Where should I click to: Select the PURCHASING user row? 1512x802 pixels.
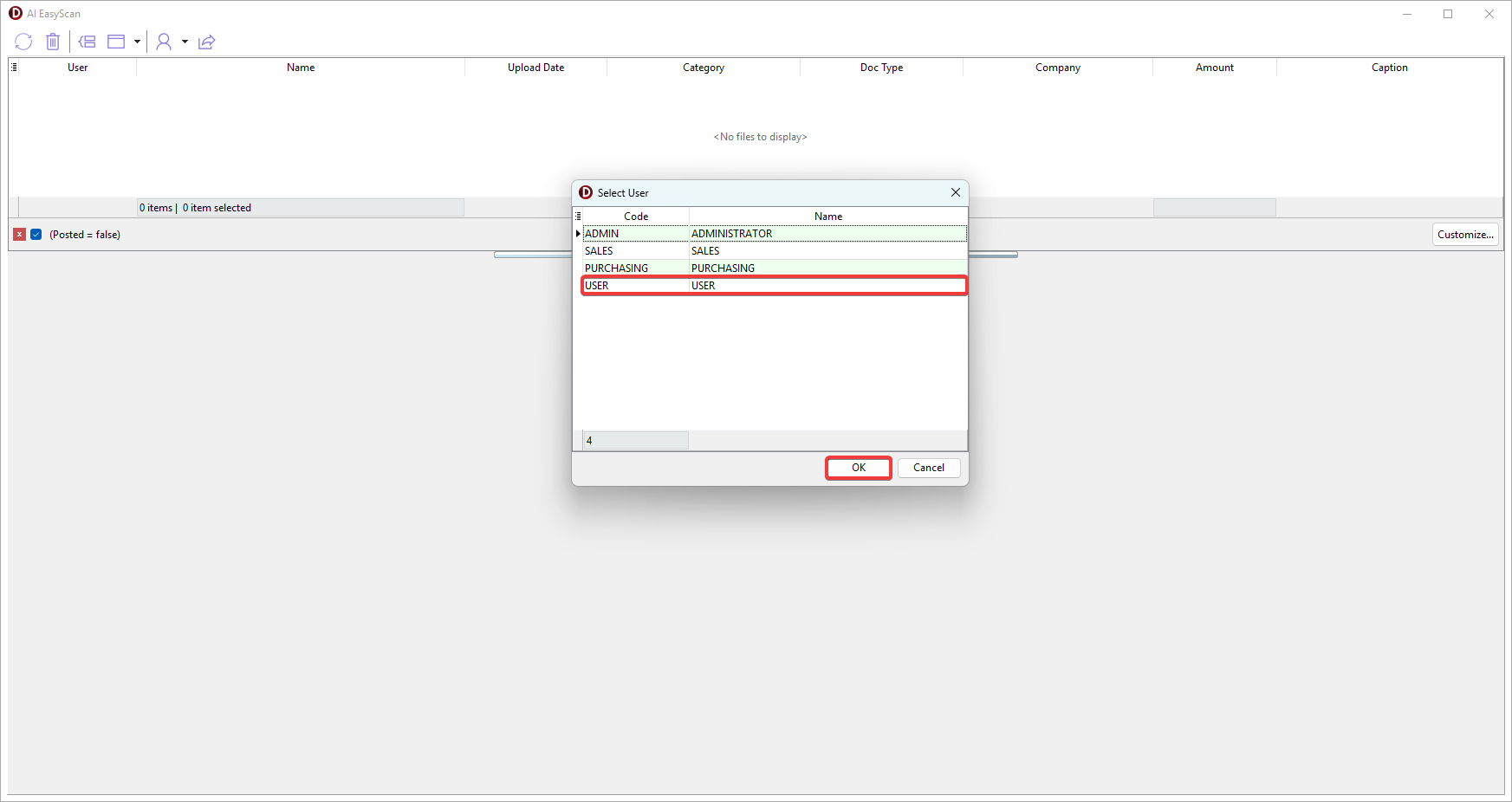pyautogui.click(x=774, y=268)
